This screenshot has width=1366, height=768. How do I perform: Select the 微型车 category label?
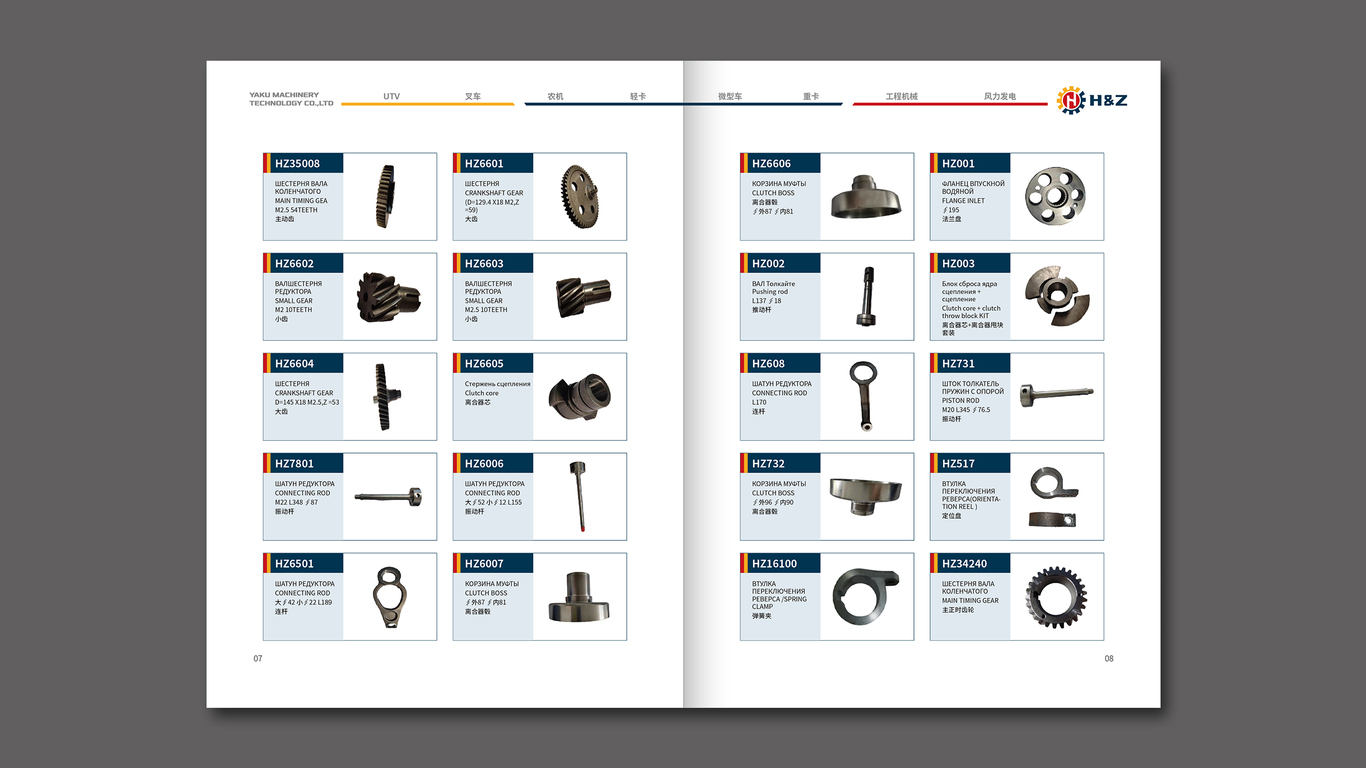pos(730,97)
